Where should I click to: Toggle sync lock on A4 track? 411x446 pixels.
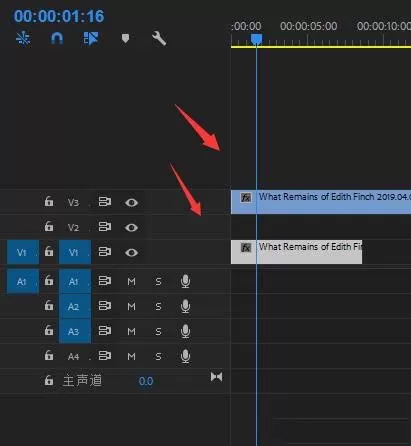[105, 356]
